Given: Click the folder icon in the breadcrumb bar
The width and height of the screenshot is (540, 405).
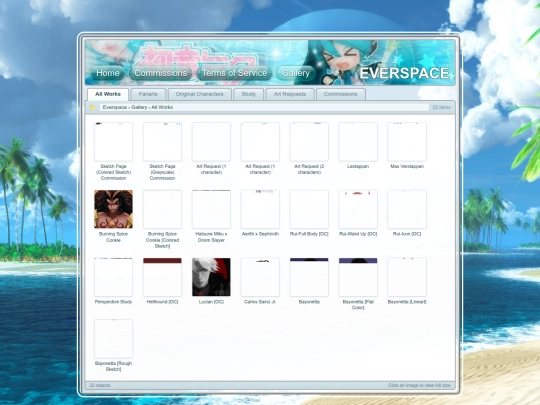Looking at the screenshot, I should point(92,107).
